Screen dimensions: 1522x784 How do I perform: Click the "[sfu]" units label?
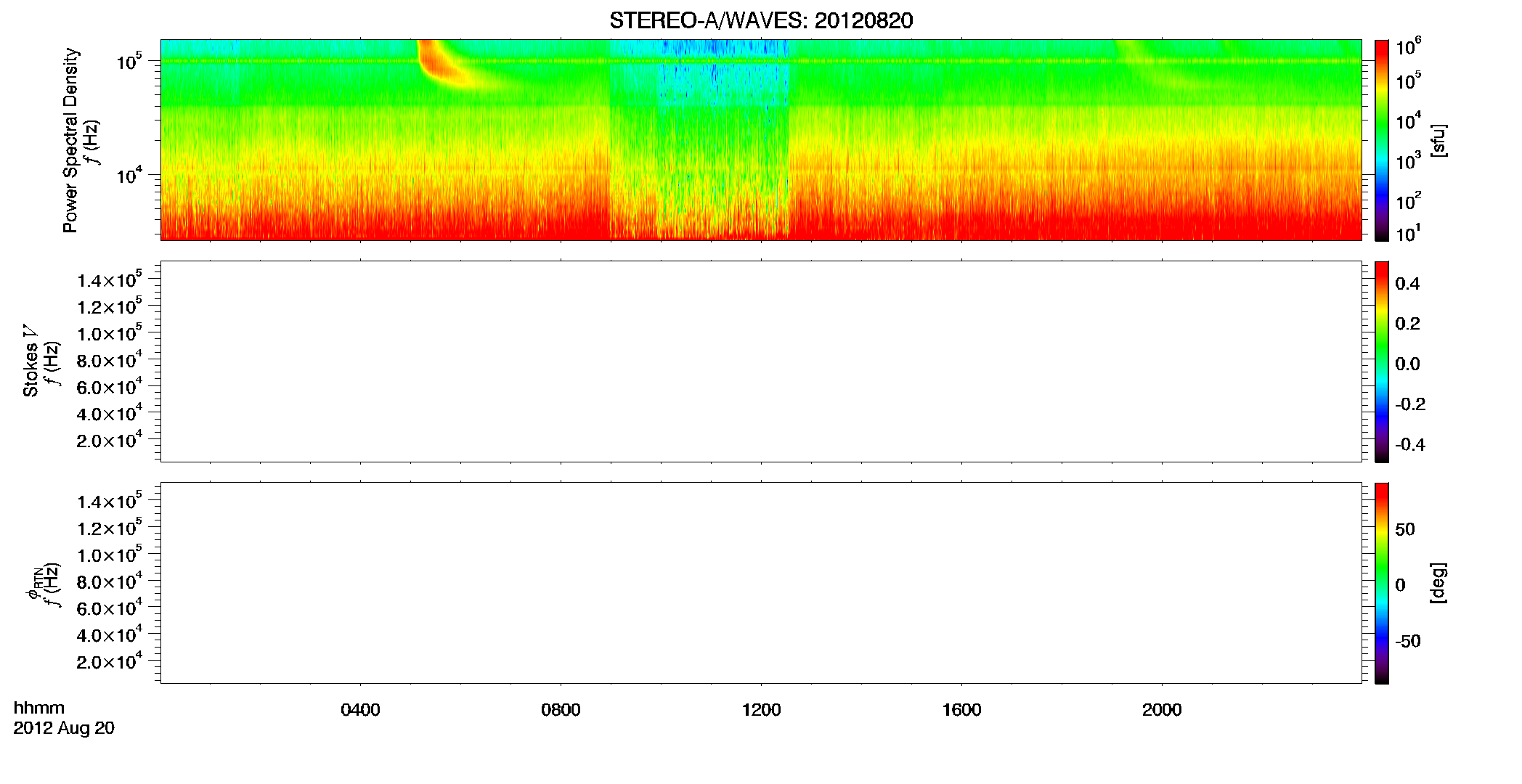1438,140
